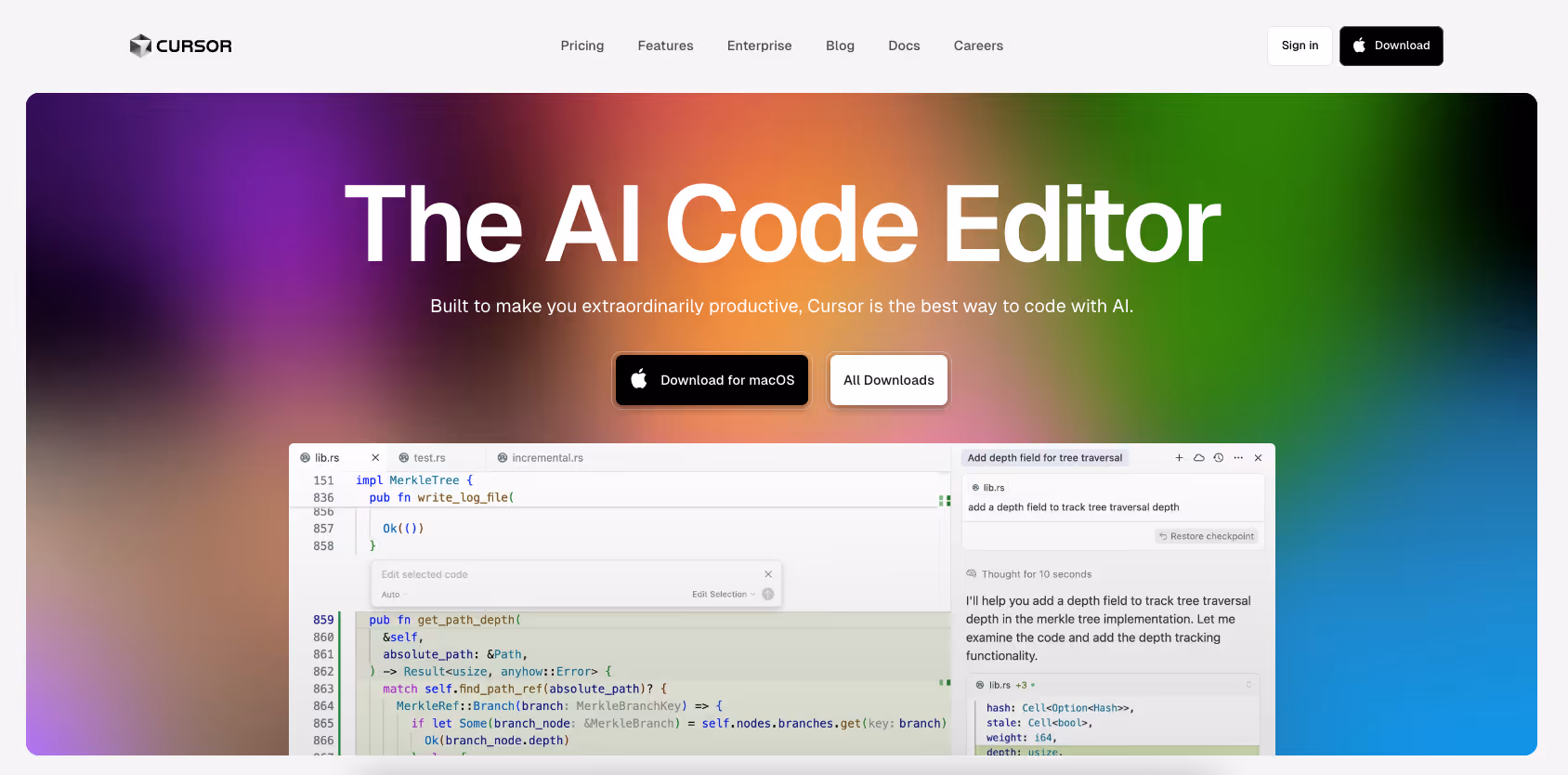Open the Pricing page

(582, 46)
